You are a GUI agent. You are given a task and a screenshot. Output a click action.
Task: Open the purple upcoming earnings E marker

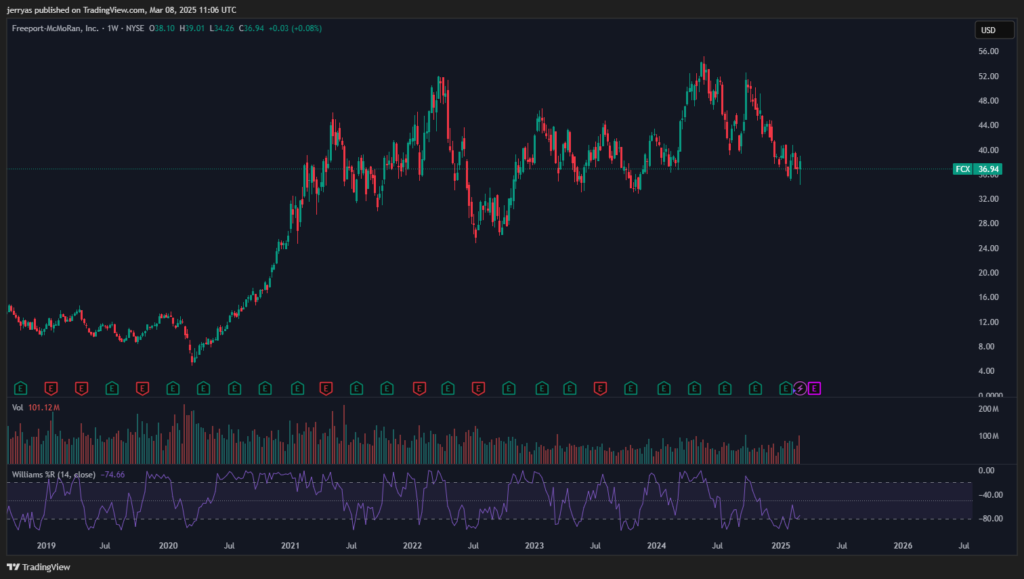[814, 387]
